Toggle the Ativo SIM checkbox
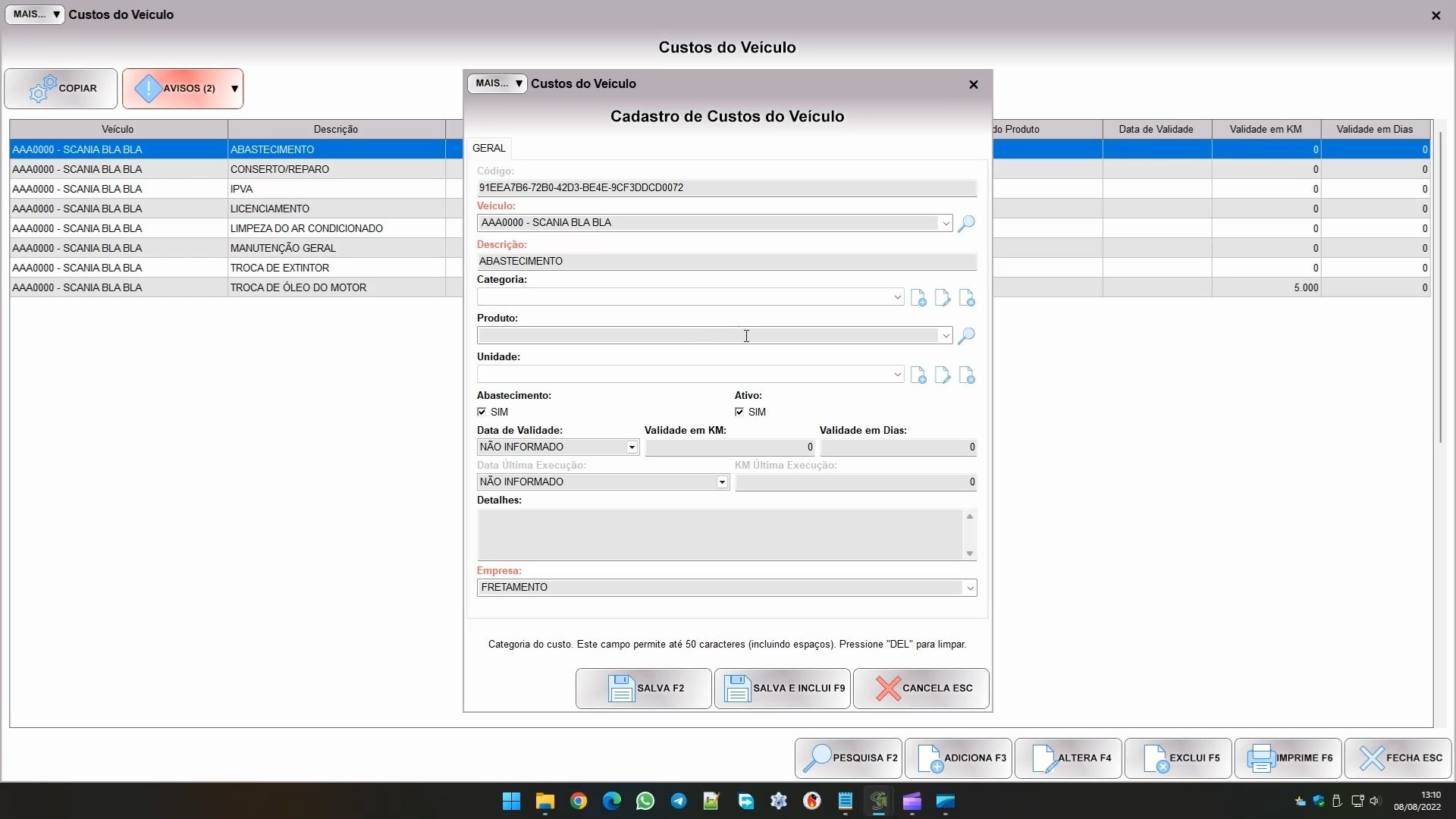The height and width of the screenshot is (819, 1456). coord(739,412)
